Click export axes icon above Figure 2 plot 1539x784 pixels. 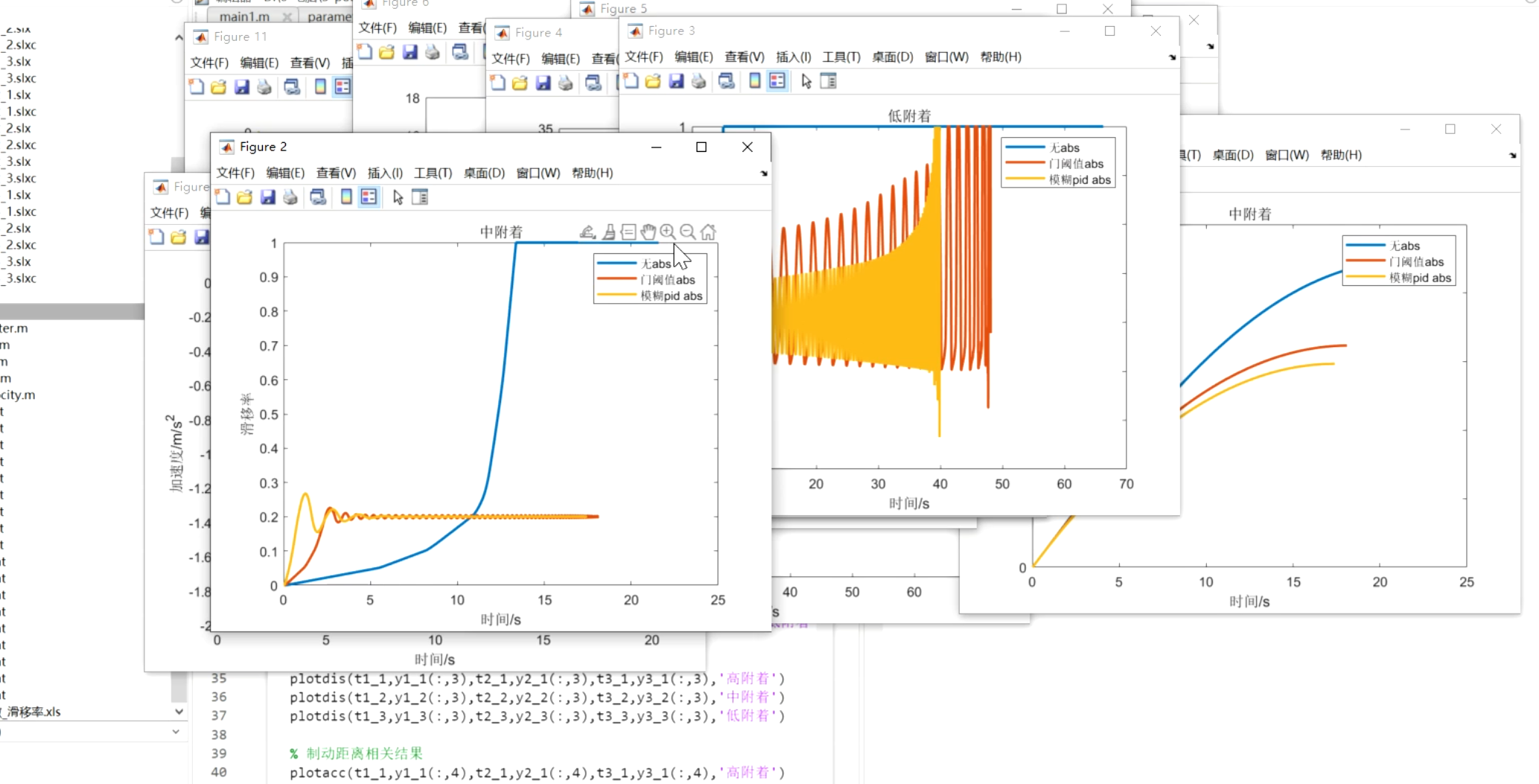[587, 232]
